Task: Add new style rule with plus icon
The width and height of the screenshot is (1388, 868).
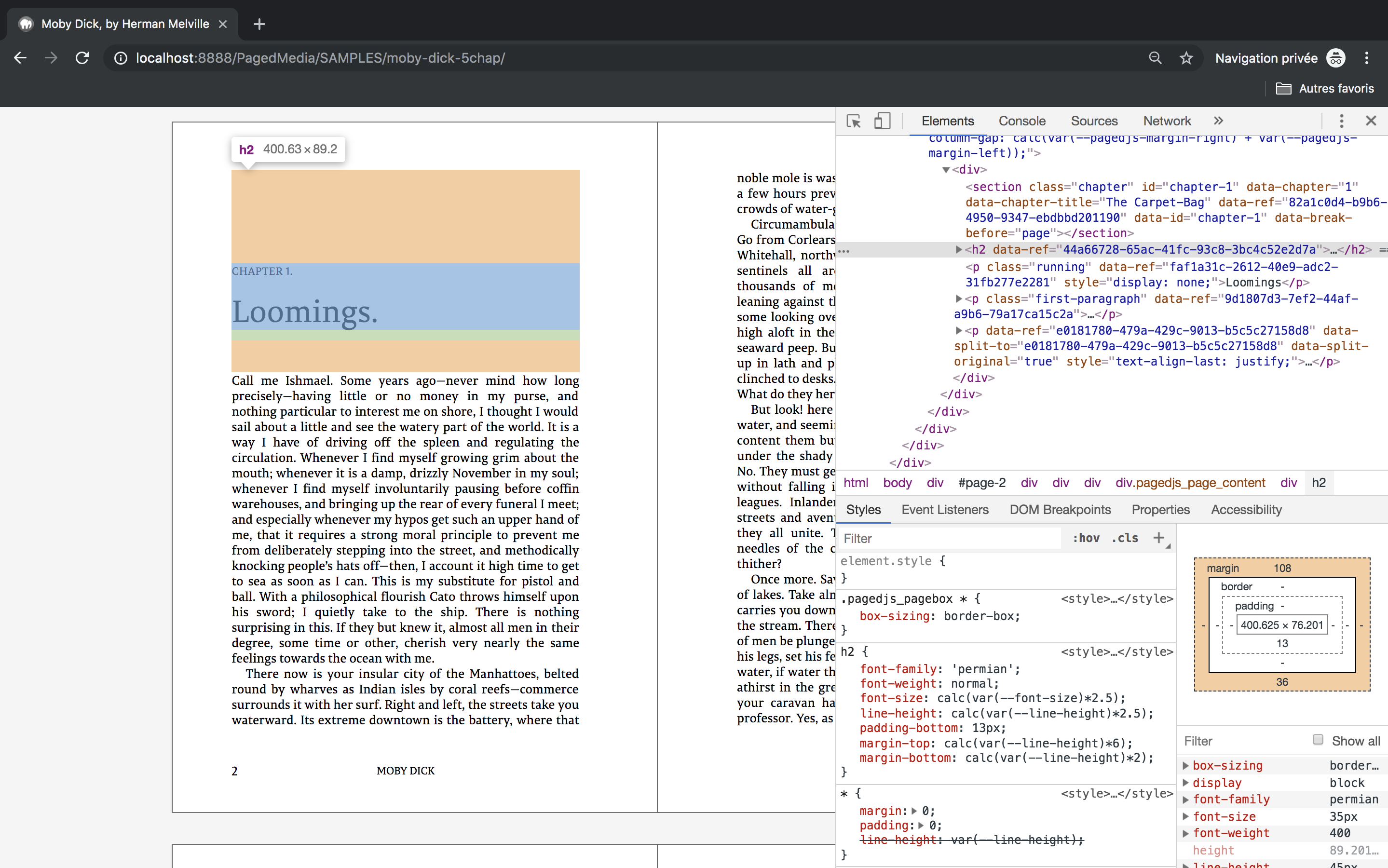Action: click(1158, 538)
